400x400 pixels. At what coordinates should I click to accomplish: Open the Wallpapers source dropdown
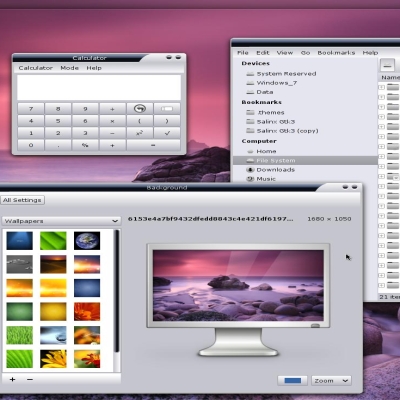[x=61, y=221]
